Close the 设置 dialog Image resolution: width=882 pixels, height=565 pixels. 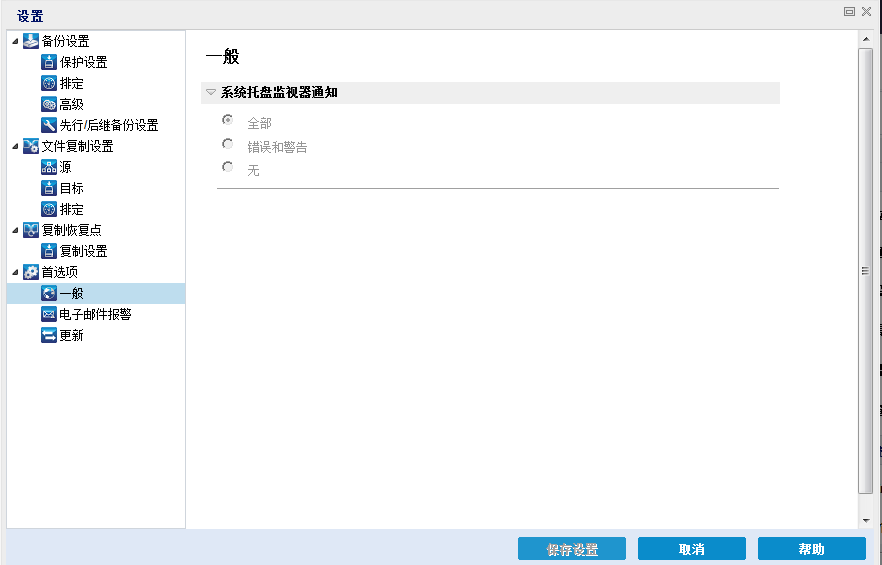click(x=867, y=11)
